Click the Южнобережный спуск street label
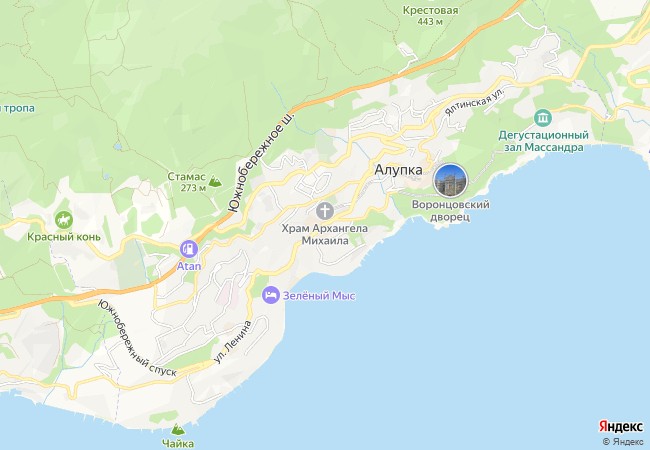Image resolution: width=650 pixels, height=450 pixels. [138, 339]
